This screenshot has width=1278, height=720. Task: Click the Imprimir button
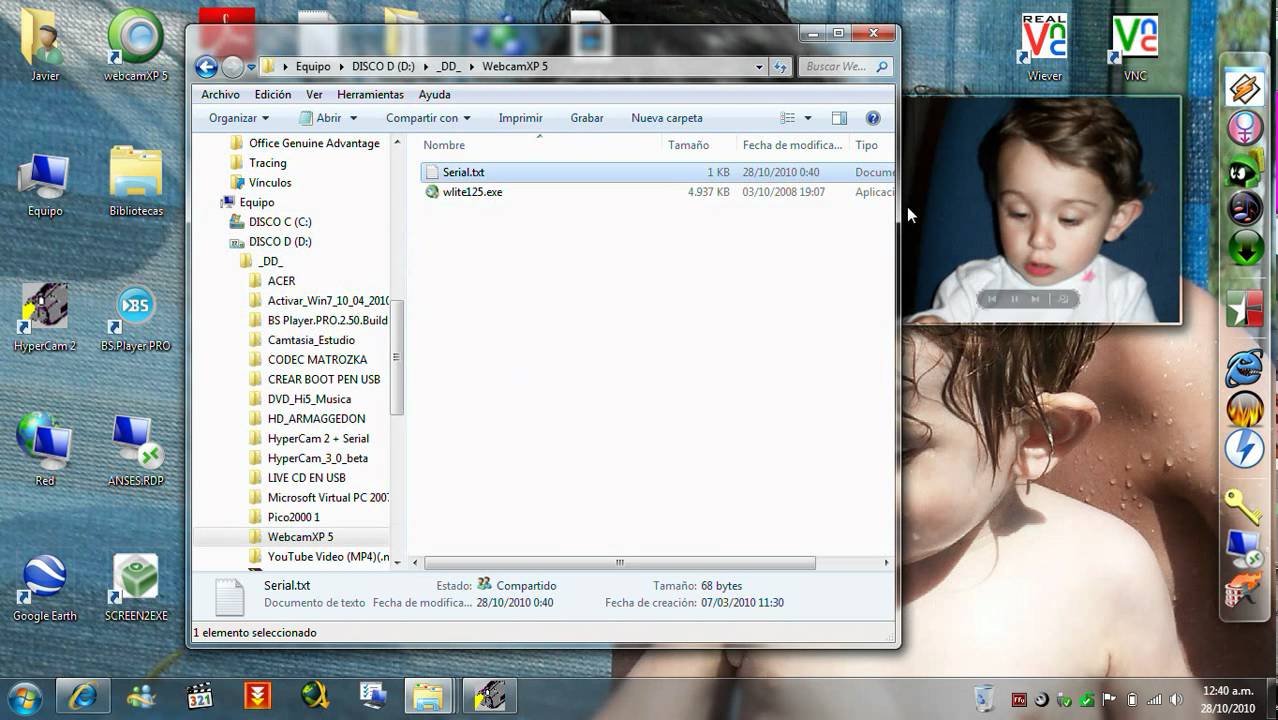pos(520,118)
